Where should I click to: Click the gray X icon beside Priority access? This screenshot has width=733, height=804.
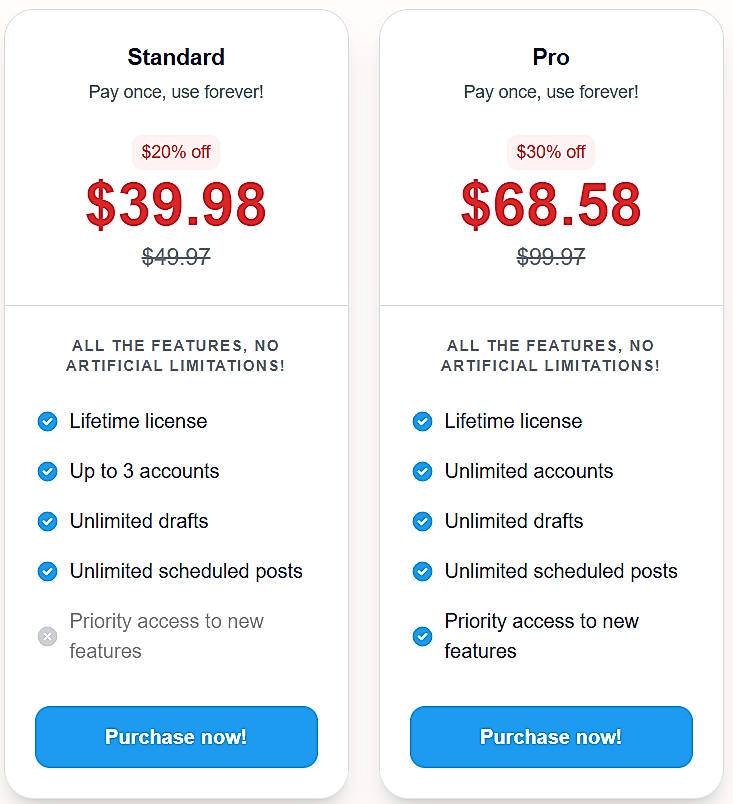tap(47, 636)
